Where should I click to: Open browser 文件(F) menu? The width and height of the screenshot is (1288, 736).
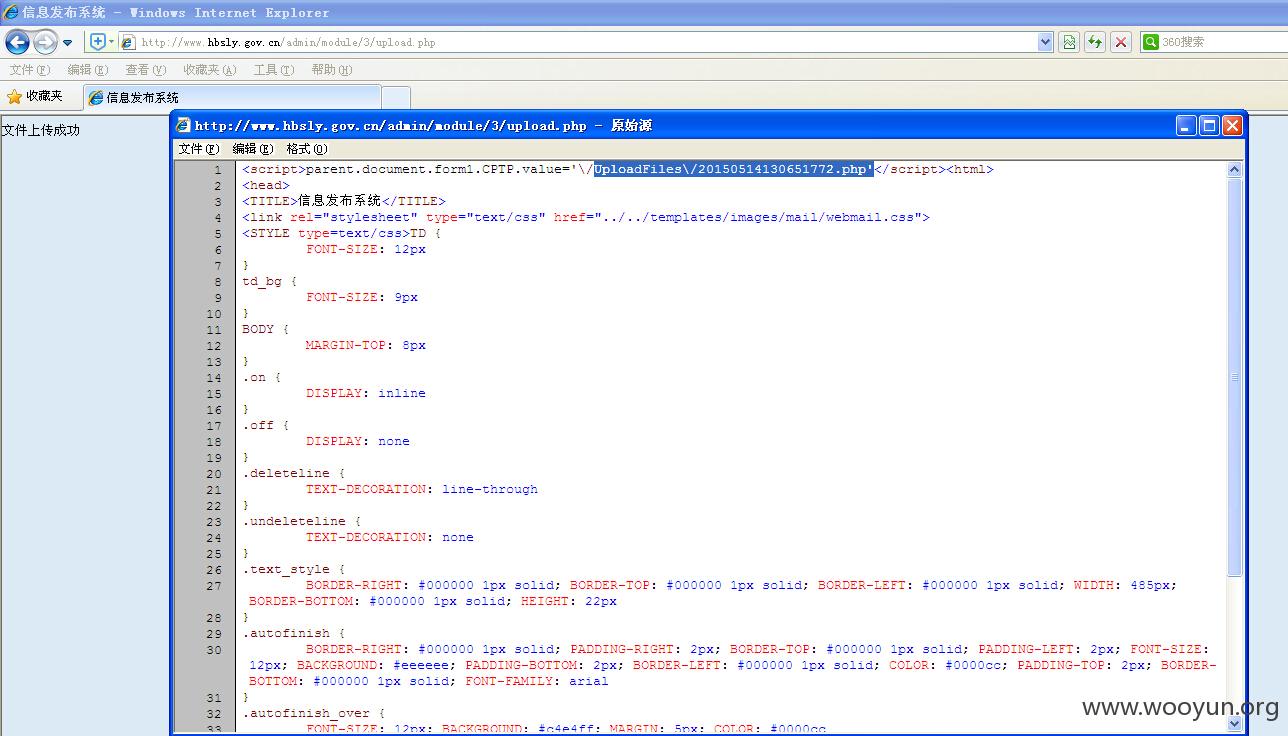(x=29, y=70)
